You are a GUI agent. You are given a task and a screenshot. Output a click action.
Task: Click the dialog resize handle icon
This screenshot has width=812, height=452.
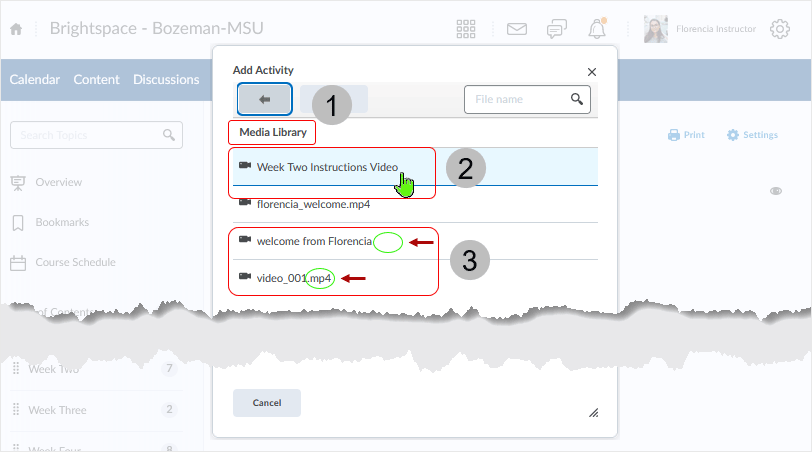pos(593,413)
